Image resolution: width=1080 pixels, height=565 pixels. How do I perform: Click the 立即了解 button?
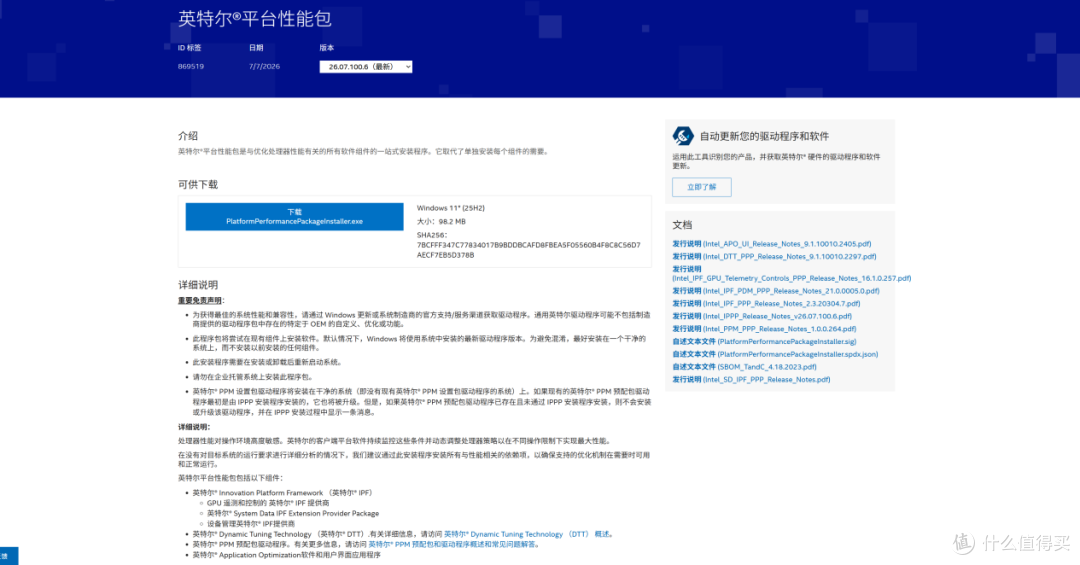click(701, 187)
